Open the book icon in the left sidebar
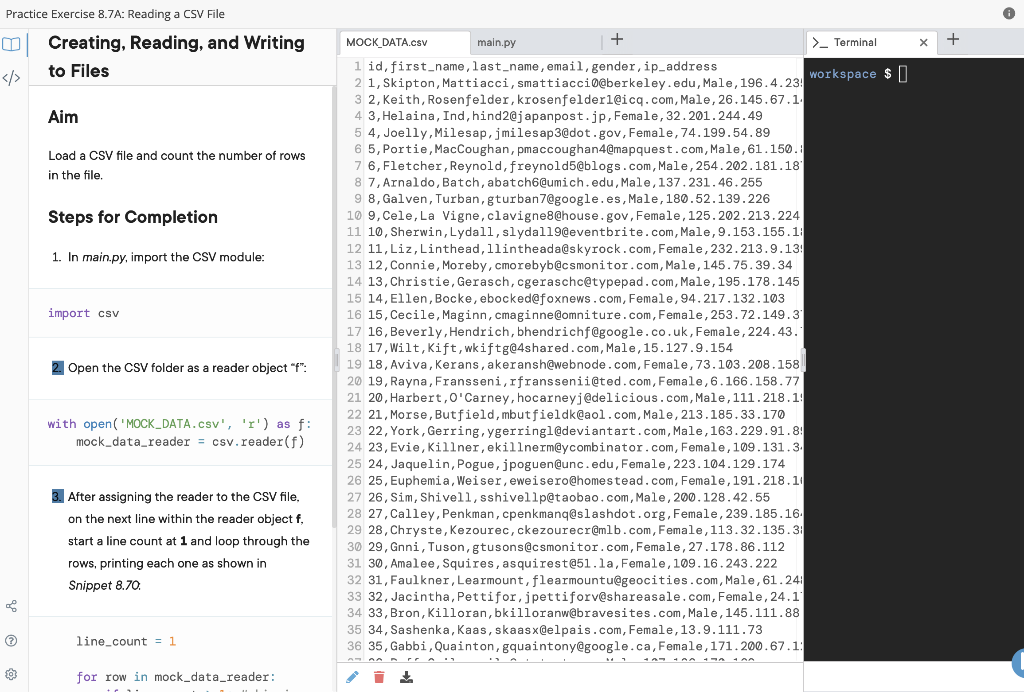 [11, 44]
